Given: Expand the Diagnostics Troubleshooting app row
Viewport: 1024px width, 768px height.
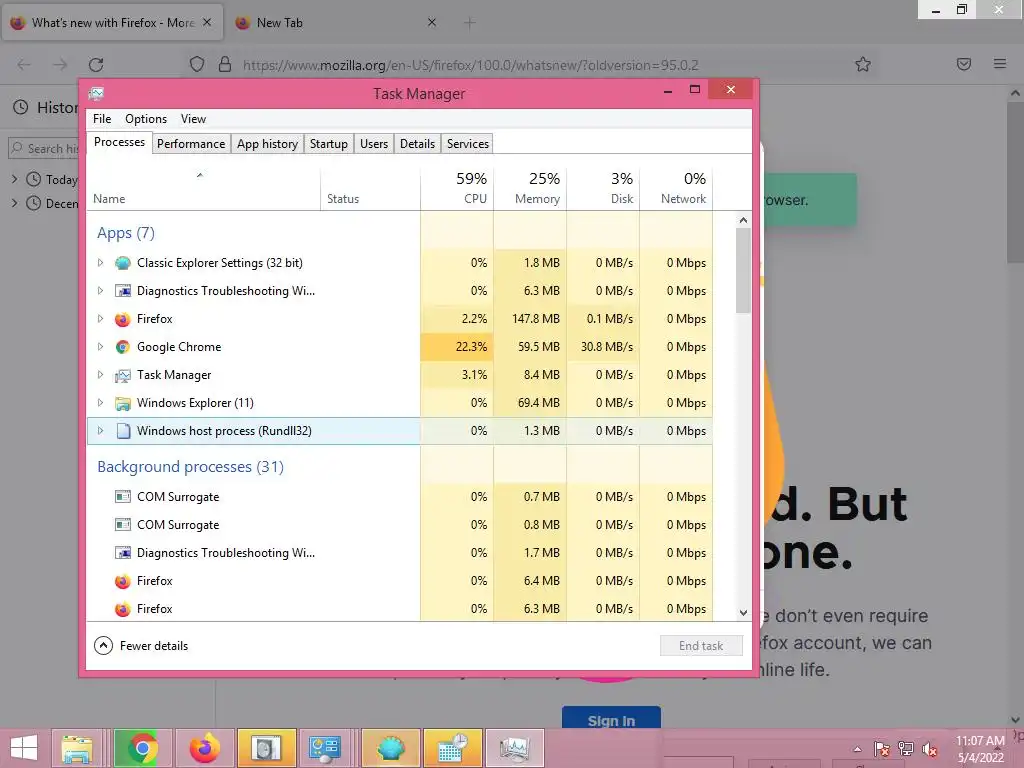Looking at the screenshot, I should pyautogui.click(x=100, y=291).
